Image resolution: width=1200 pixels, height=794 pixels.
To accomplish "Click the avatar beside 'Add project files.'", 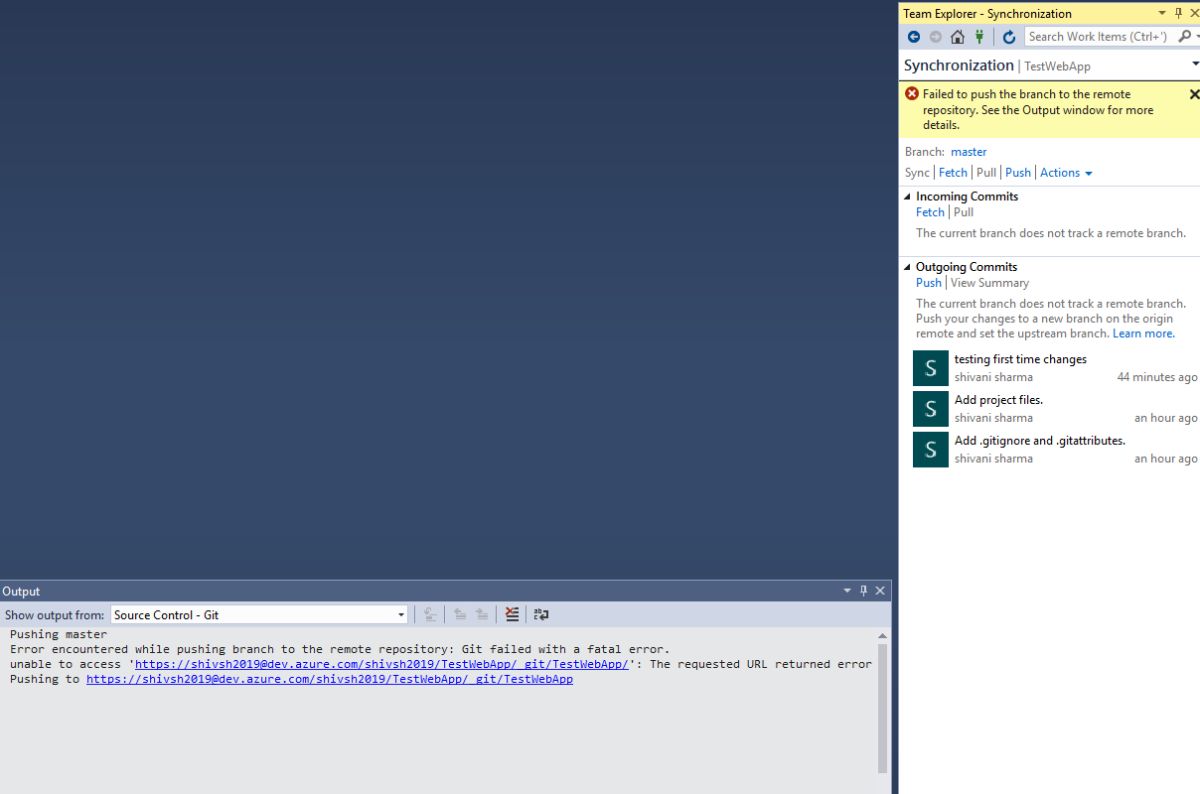I will [x=930, y=409].
